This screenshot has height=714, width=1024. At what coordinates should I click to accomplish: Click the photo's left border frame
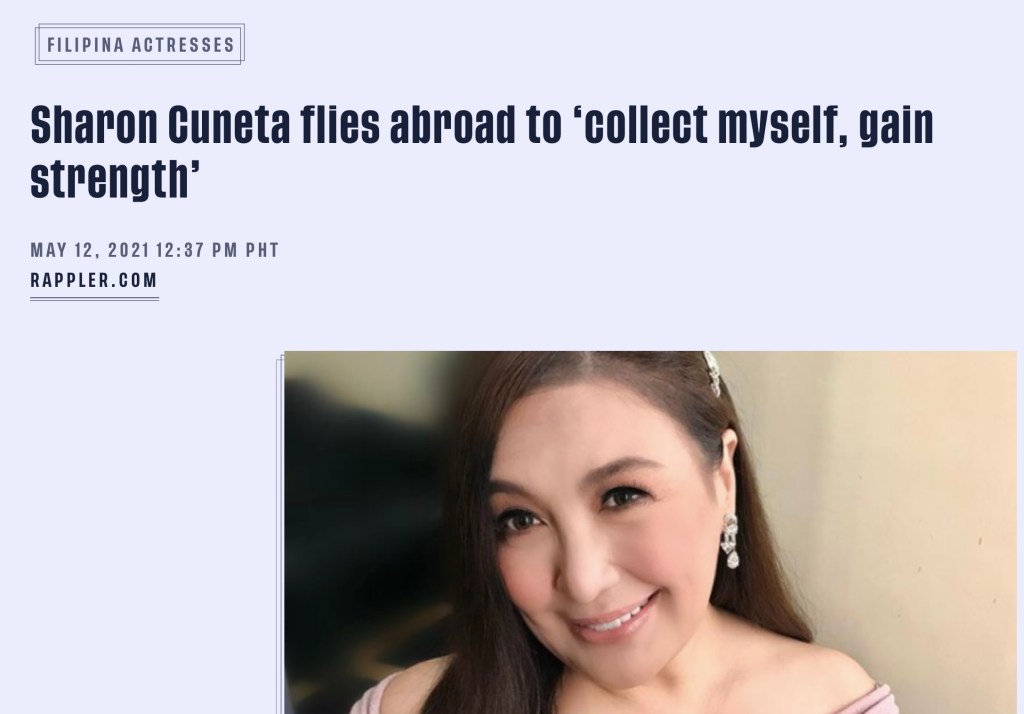point(280,534)
